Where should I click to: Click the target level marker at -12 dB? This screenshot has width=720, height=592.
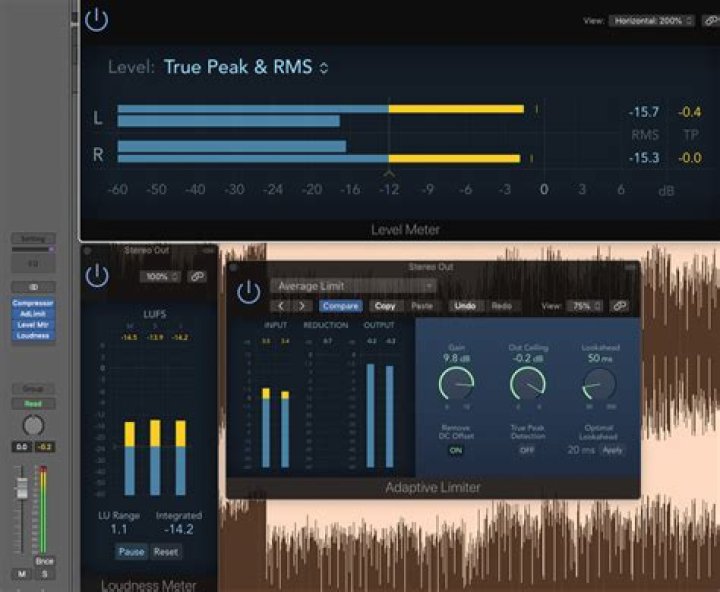tap(389, 174)
